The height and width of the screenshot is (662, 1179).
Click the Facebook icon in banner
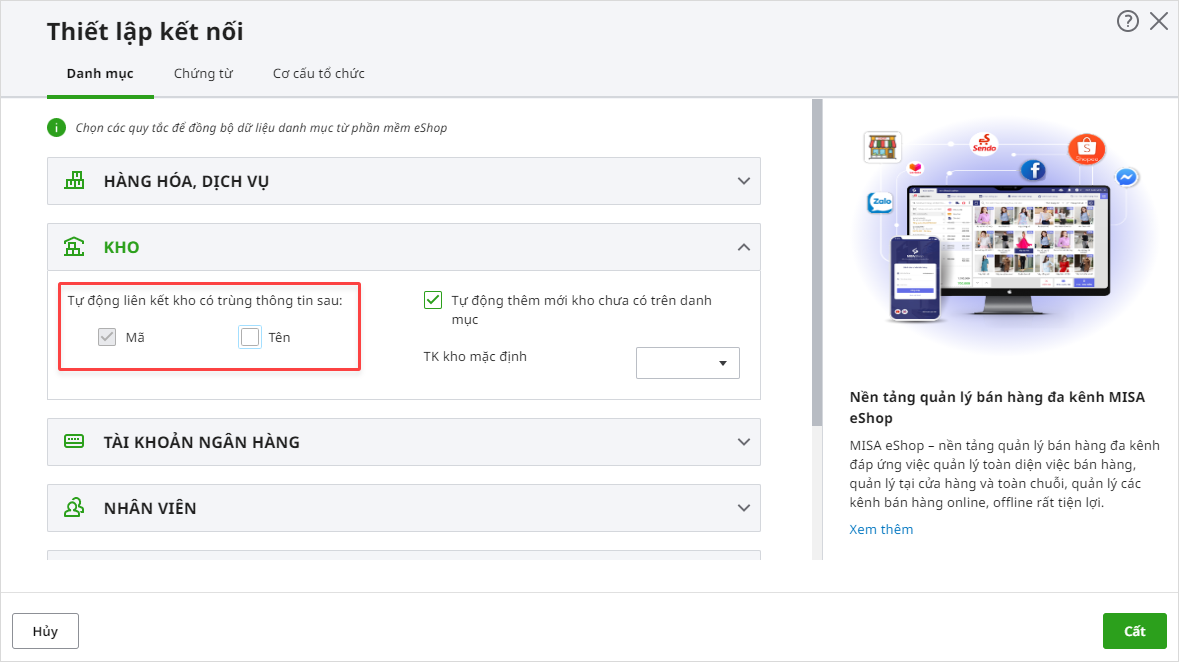pos(1032,170)
